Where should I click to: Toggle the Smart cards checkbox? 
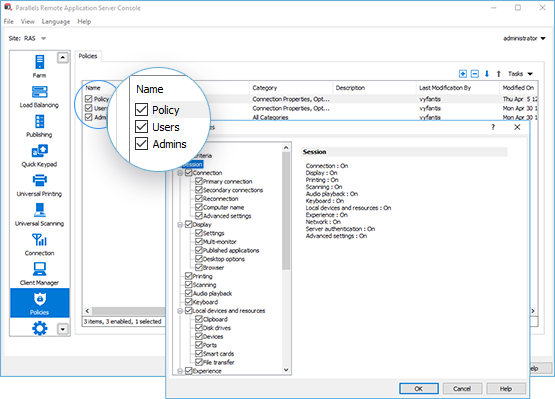(x=199, y=354)
